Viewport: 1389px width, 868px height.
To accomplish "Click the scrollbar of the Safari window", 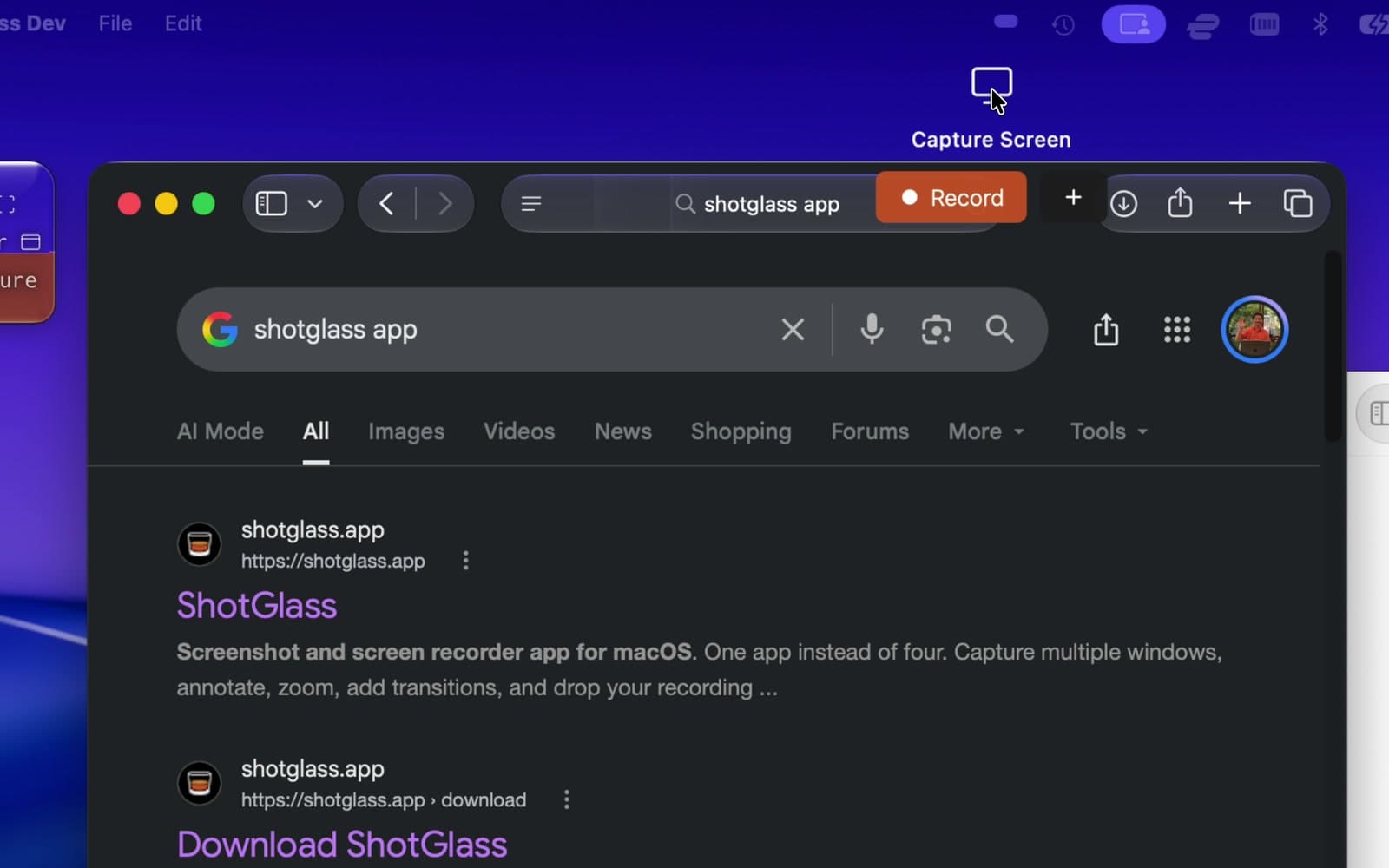I will (x=1333, y=347).
